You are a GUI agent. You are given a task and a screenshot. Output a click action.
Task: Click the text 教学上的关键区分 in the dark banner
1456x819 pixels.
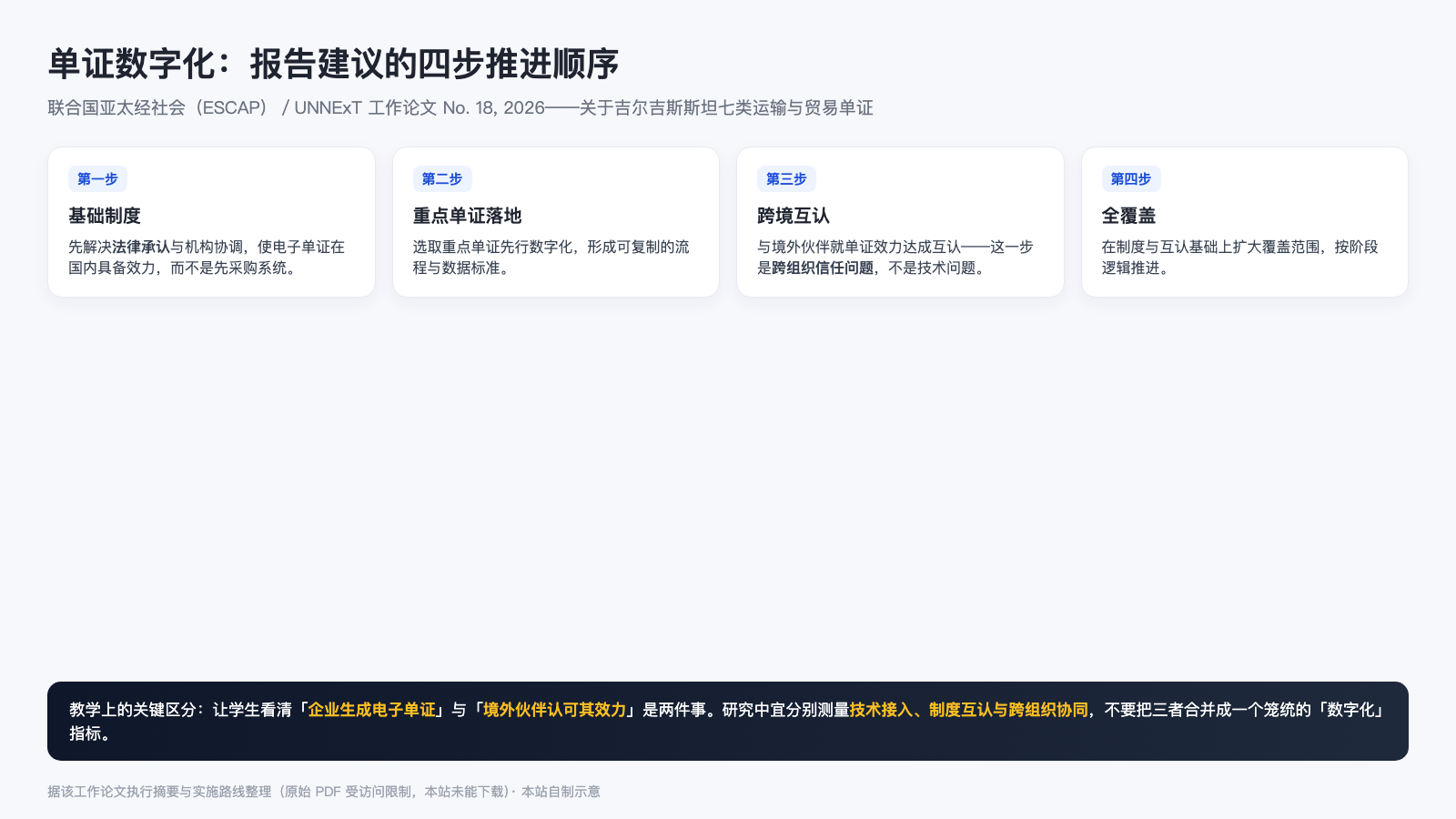[x=133, y=710]
